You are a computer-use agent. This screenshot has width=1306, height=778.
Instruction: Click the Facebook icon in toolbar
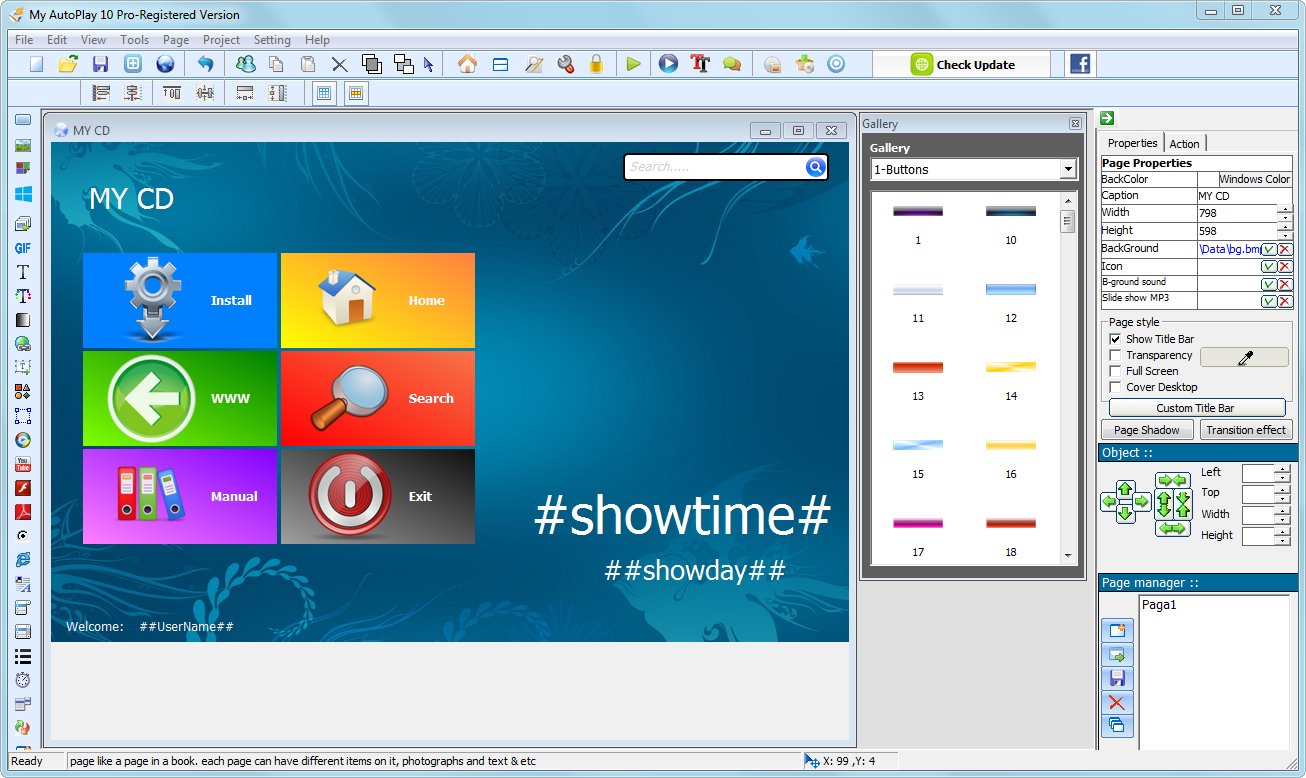tap(1080, 64)
